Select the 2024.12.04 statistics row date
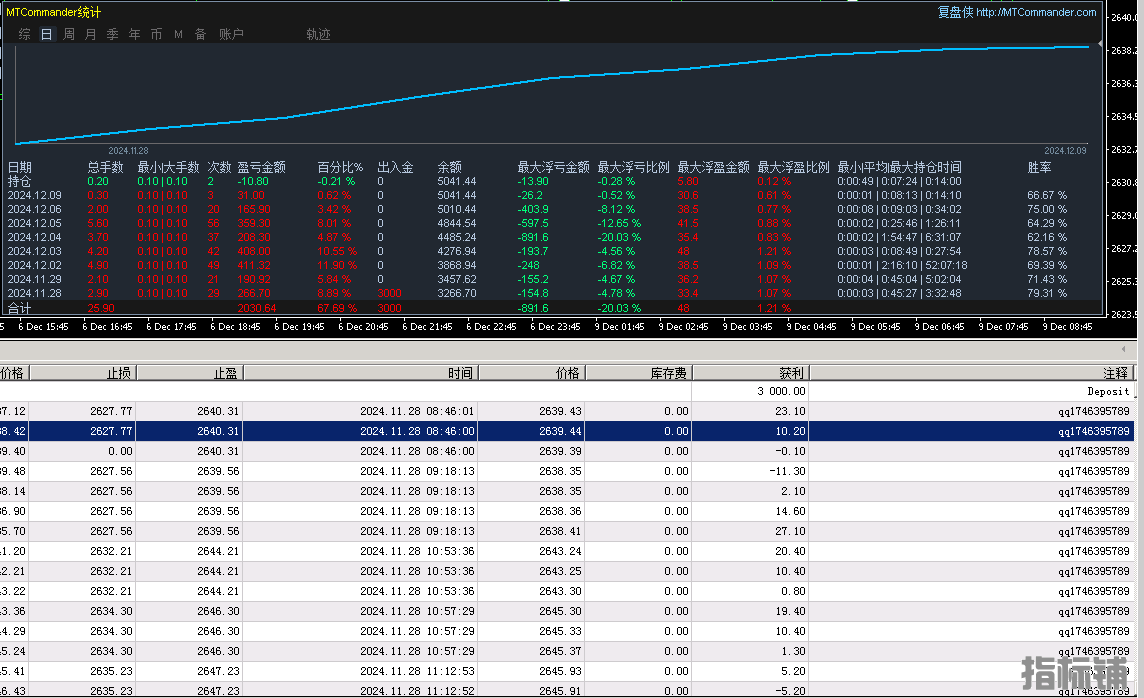 tap(34, 237)
